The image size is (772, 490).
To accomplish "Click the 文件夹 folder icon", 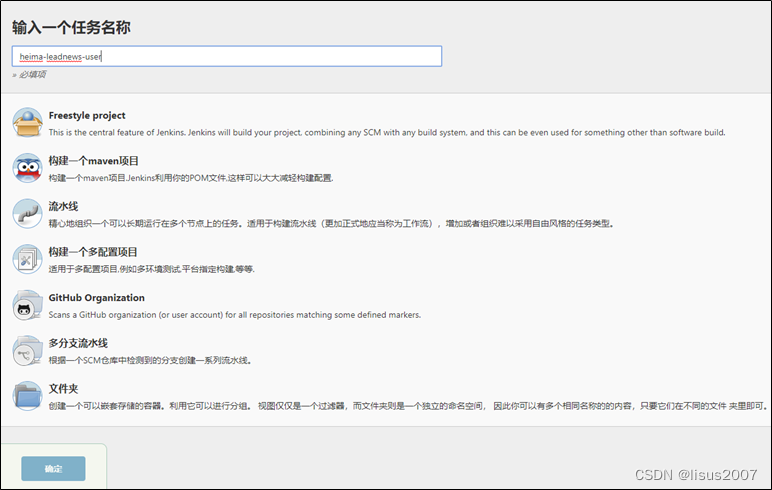I will [28, 395].
